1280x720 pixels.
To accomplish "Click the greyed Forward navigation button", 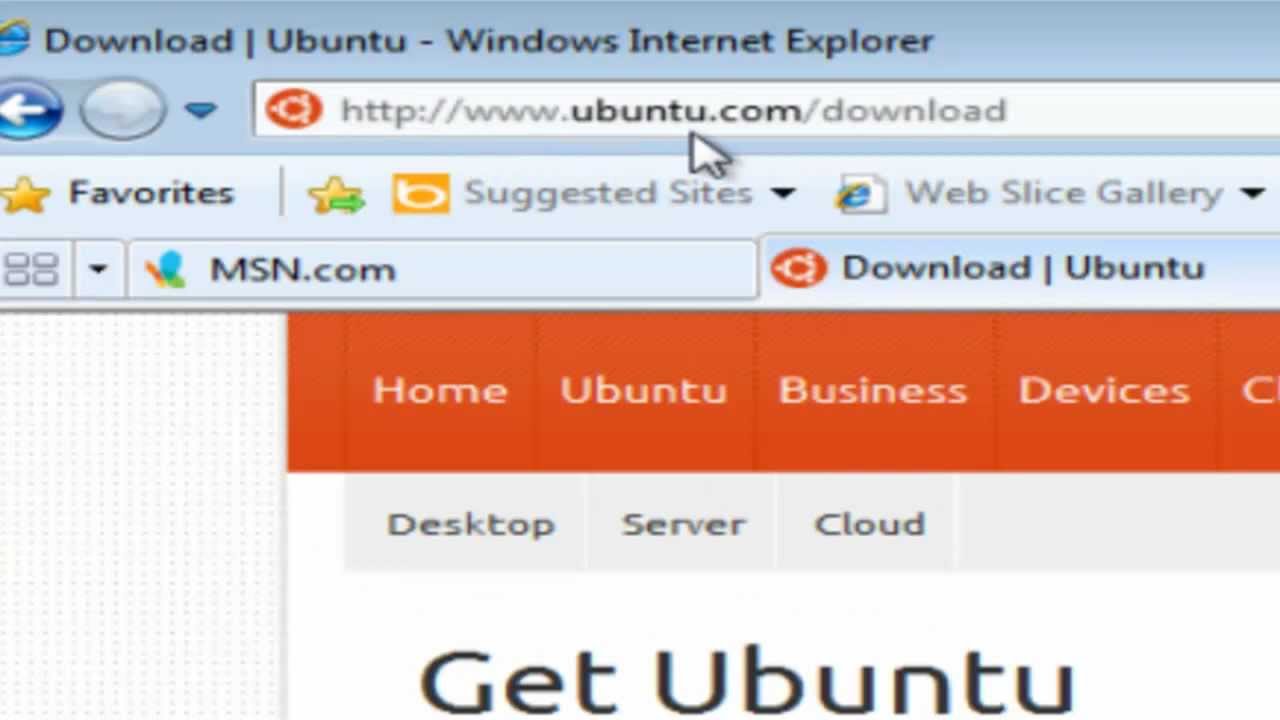I will 122,108.
